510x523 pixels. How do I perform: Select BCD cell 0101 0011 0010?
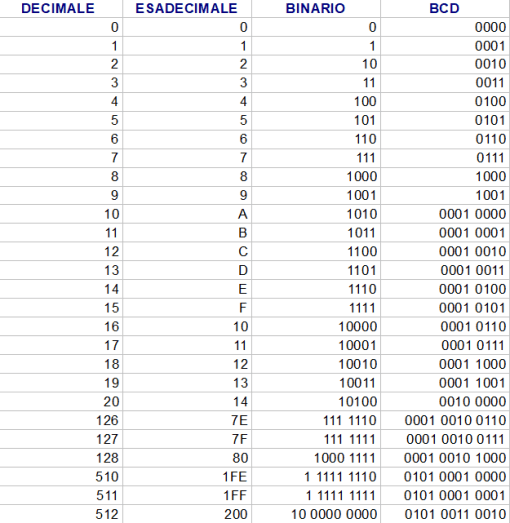coord(445,514)
